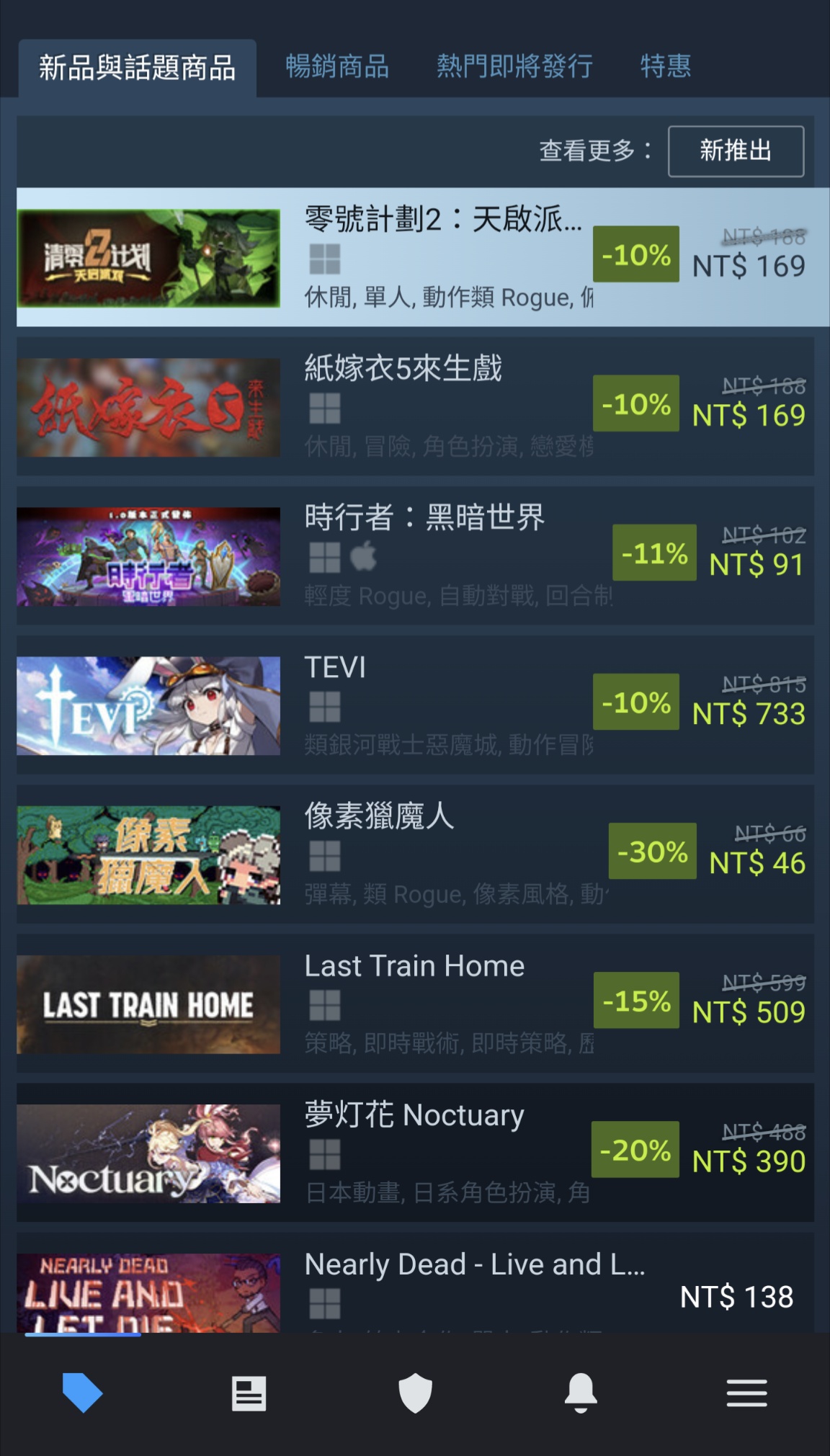Viewport: 830px width, 1456px height.
Task: Click the Last Train Home banner image
Action: [x=148, y=1004]
